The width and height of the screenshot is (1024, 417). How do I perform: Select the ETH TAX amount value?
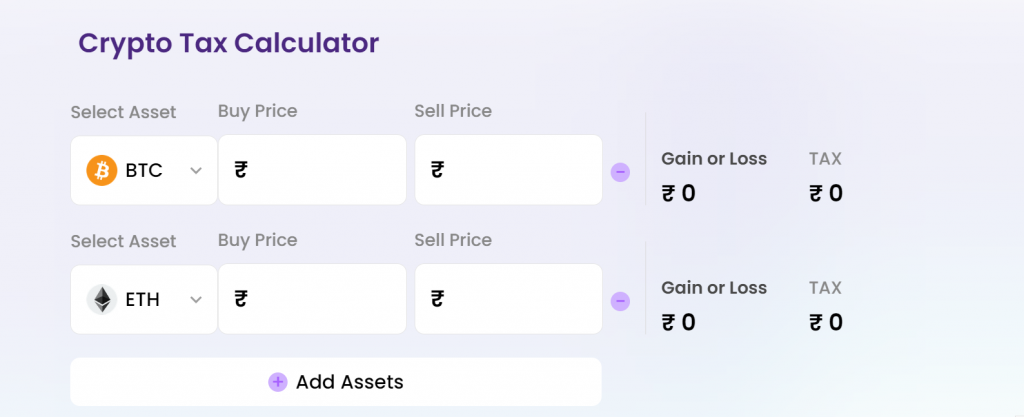[826, 323]
